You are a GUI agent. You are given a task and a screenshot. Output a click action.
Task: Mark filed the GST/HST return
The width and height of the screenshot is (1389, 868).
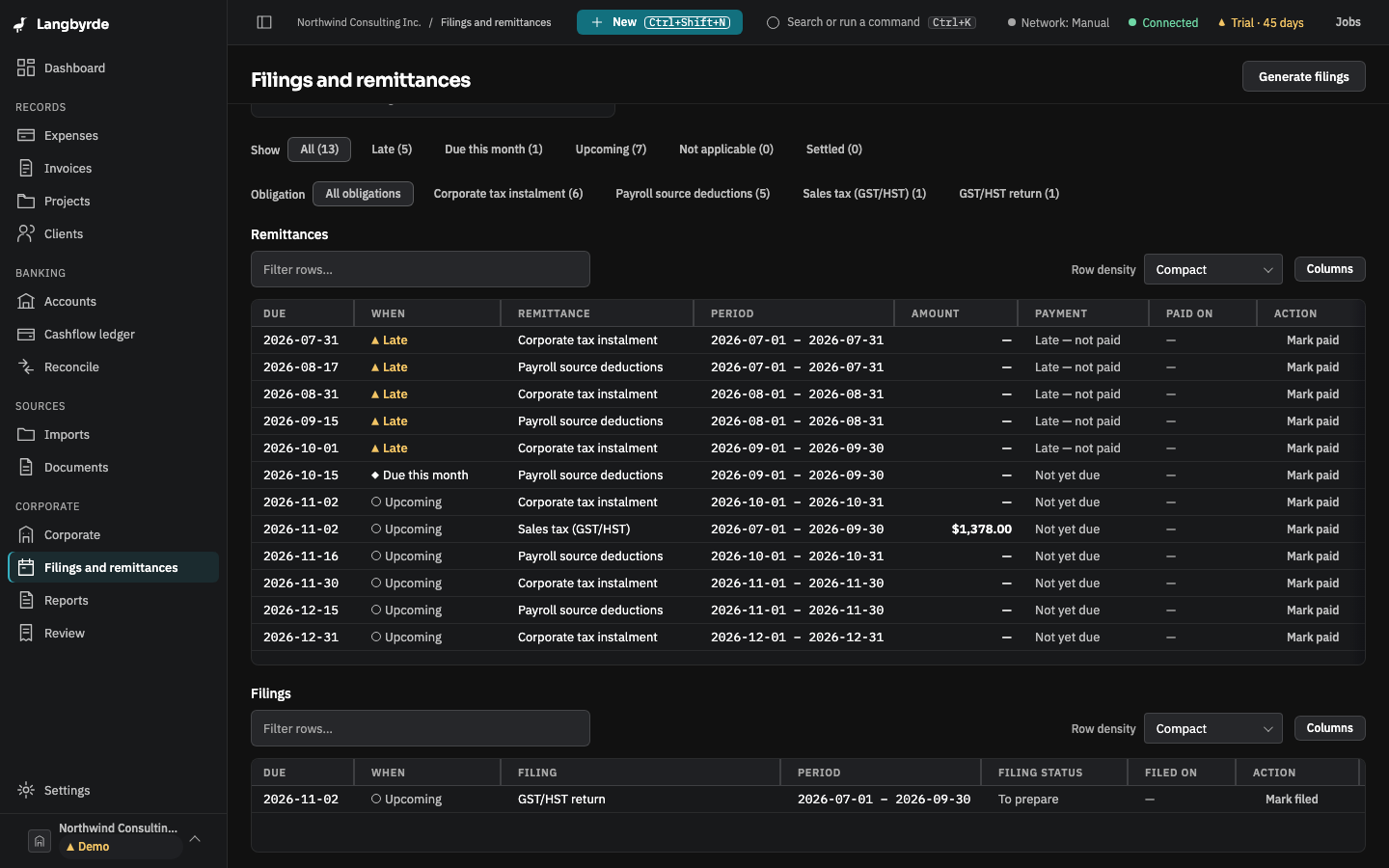point(1292,800)
